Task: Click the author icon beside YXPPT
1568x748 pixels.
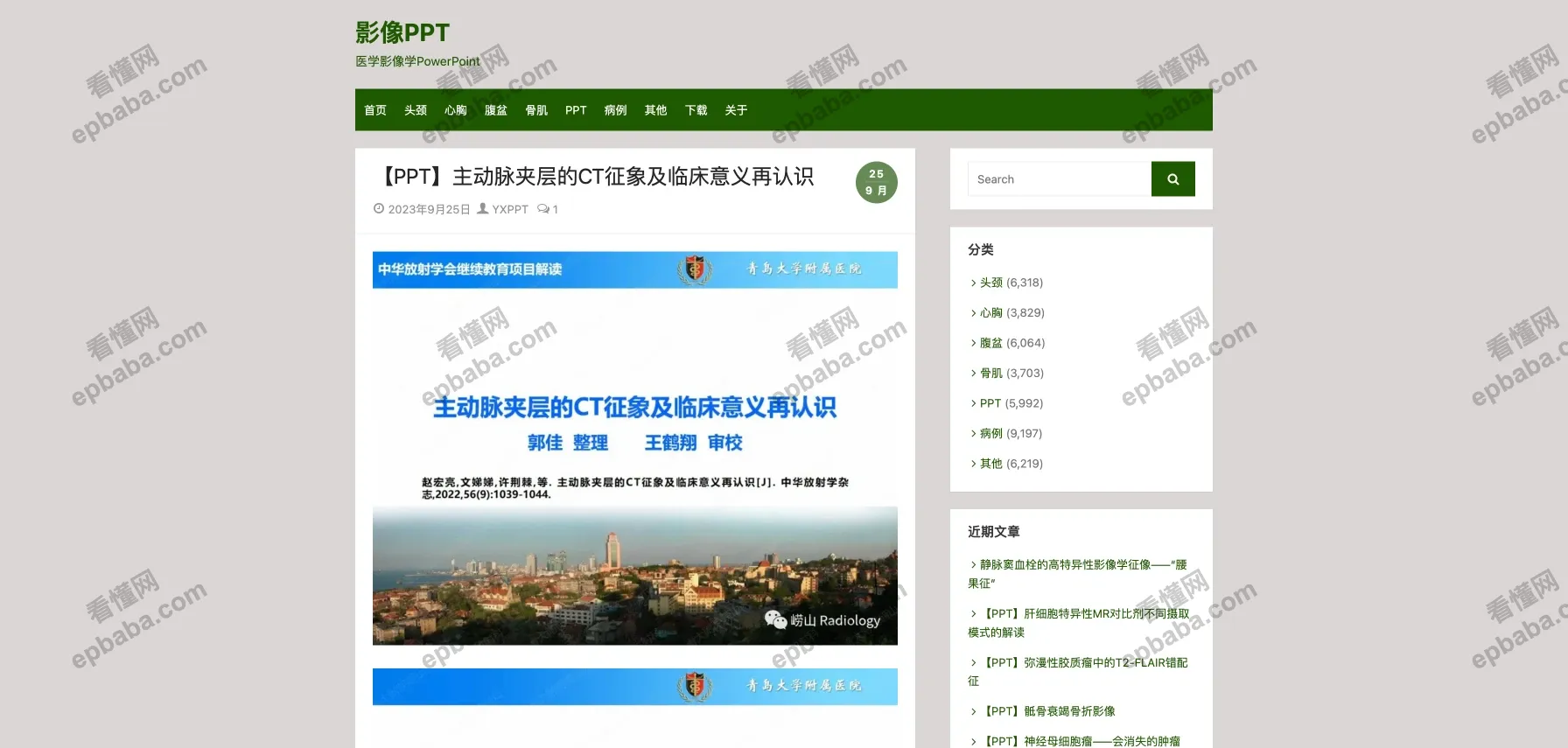Action: pyautogui.click(x=482, y=209)
